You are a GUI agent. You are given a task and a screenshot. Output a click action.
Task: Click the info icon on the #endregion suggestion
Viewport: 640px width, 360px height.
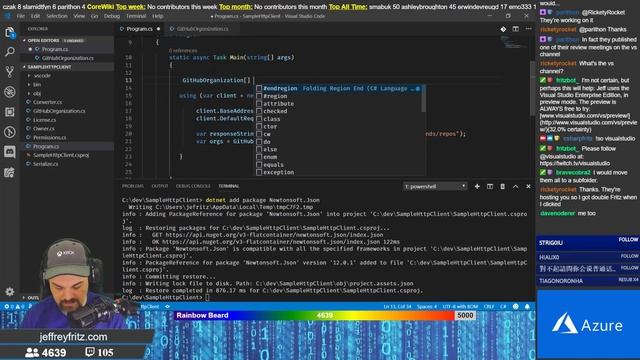(x=418, y=89)
